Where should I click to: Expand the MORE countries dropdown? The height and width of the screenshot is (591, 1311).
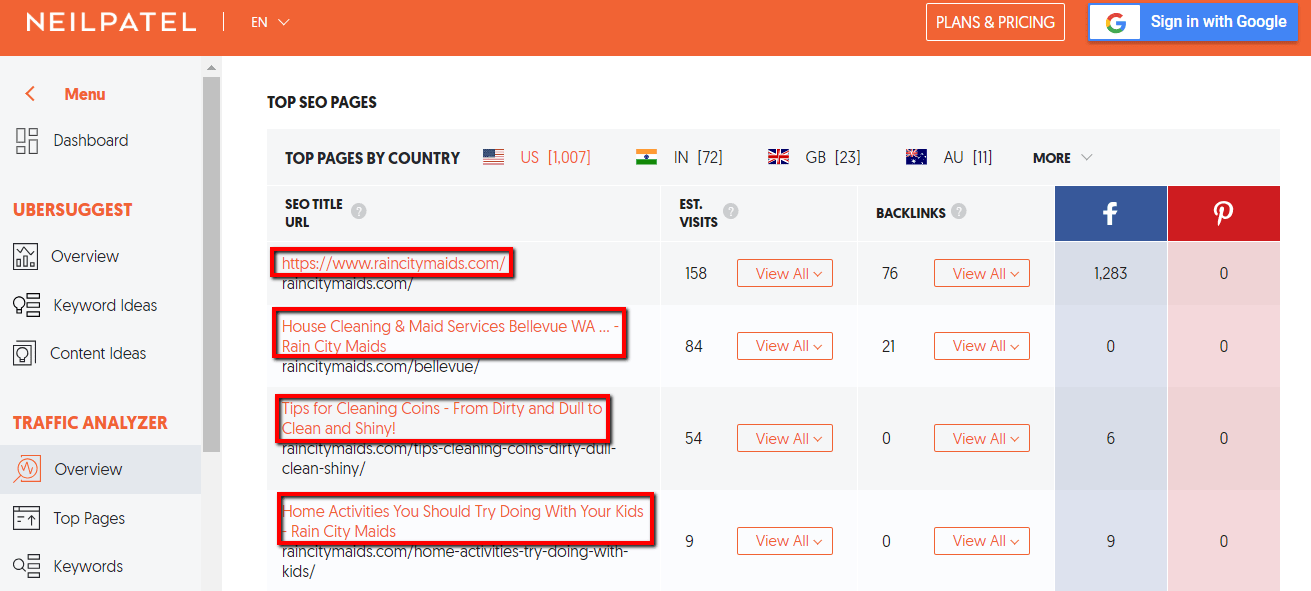click(1062, 158)
